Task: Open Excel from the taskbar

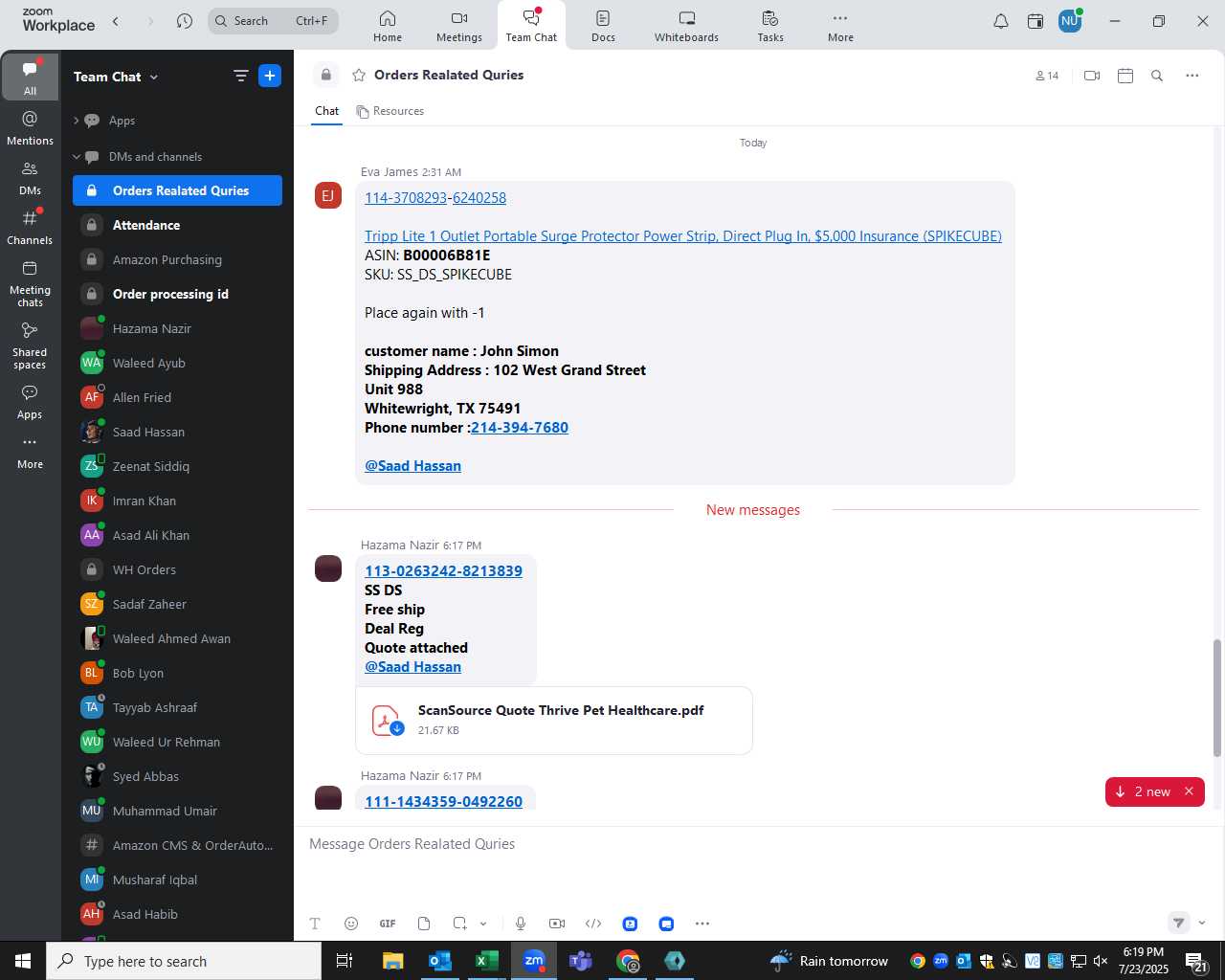Action: (486, 961)
